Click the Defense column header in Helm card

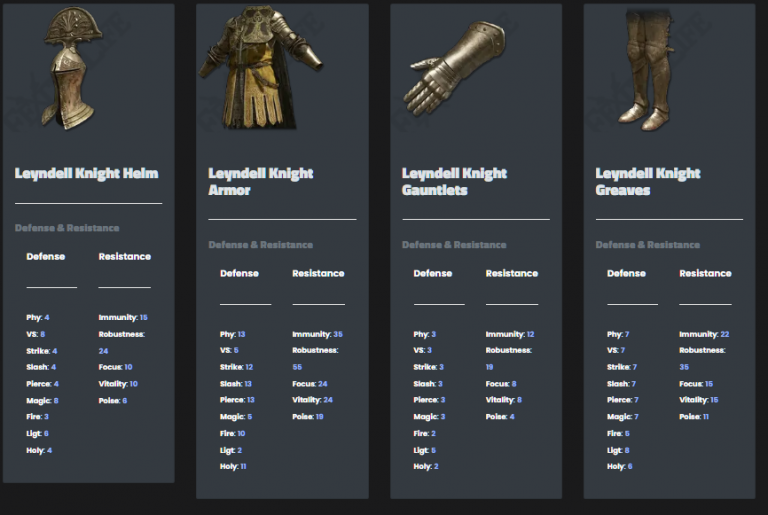(46, 257)
